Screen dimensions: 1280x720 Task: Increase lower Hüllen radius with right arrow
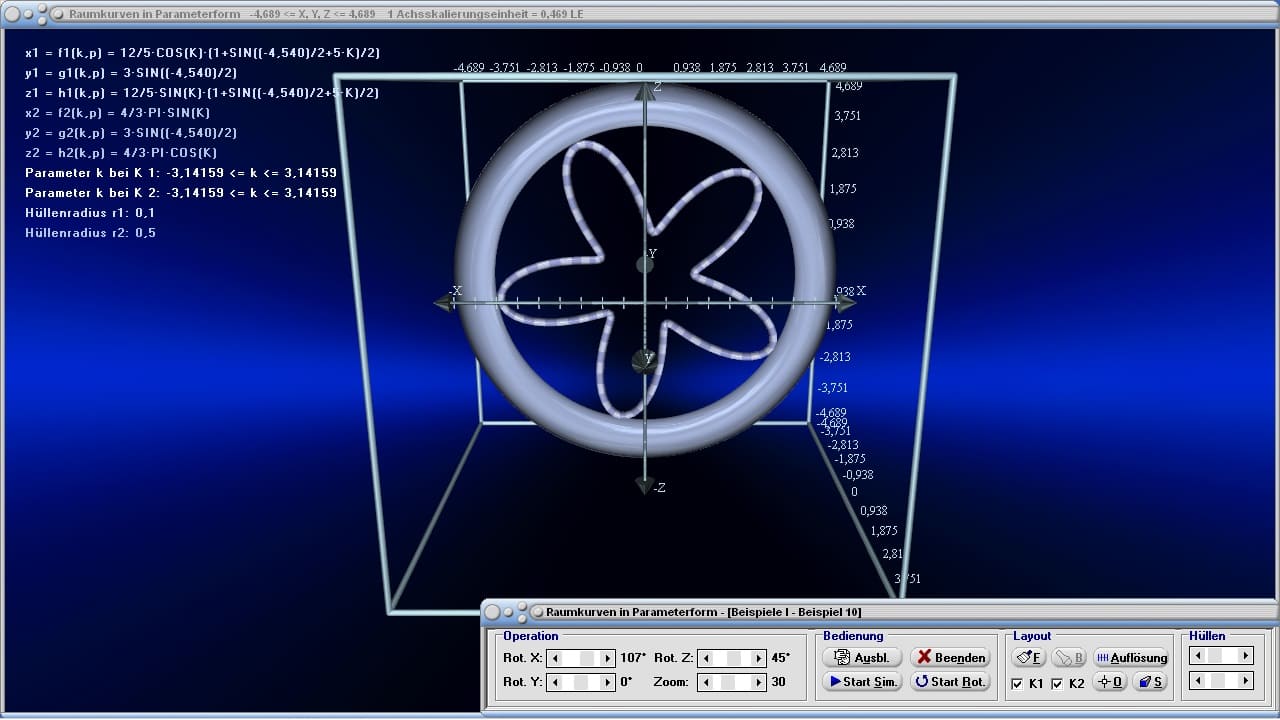point(1246,680)
